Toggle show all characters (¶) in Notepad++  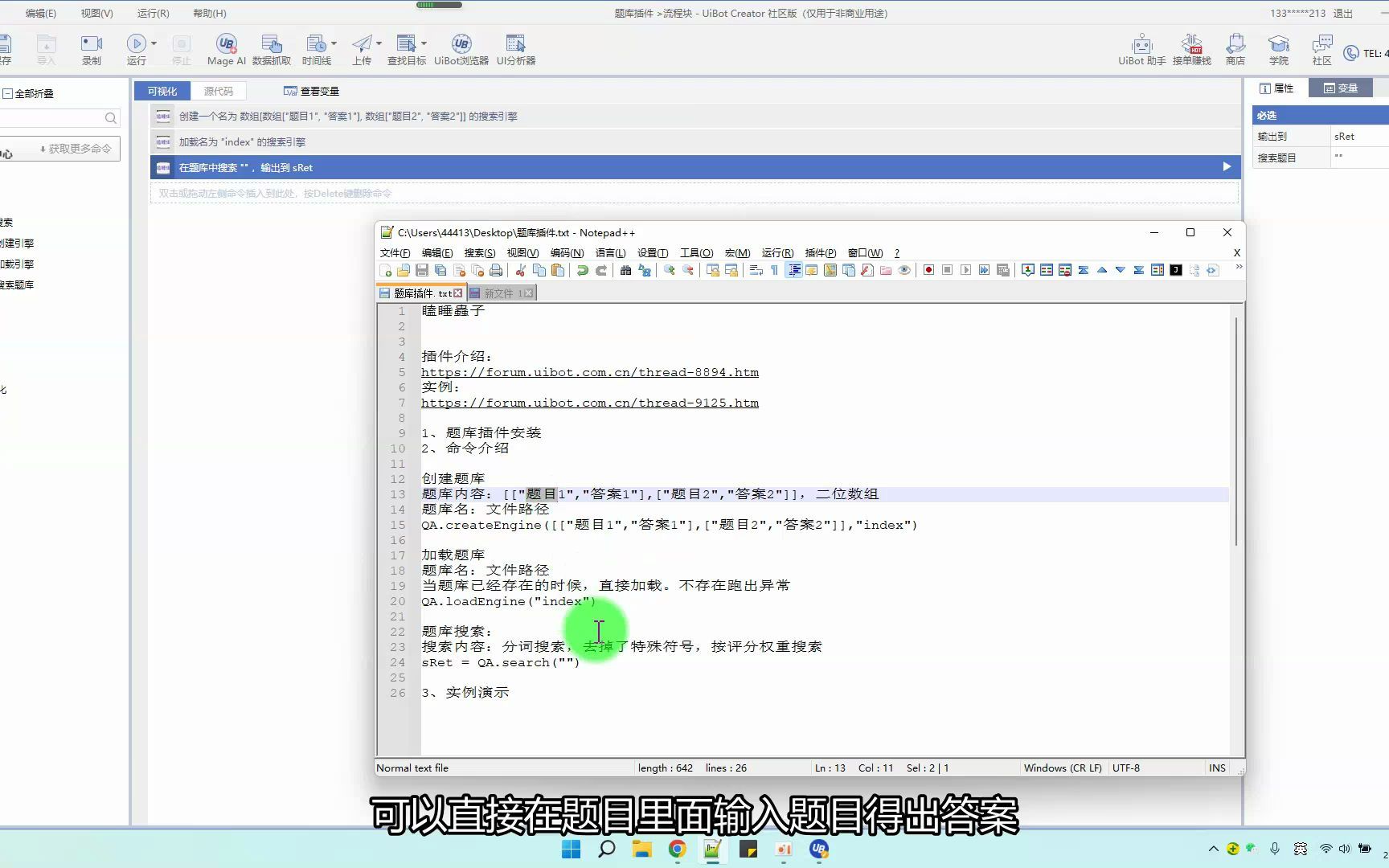point(774,270)
